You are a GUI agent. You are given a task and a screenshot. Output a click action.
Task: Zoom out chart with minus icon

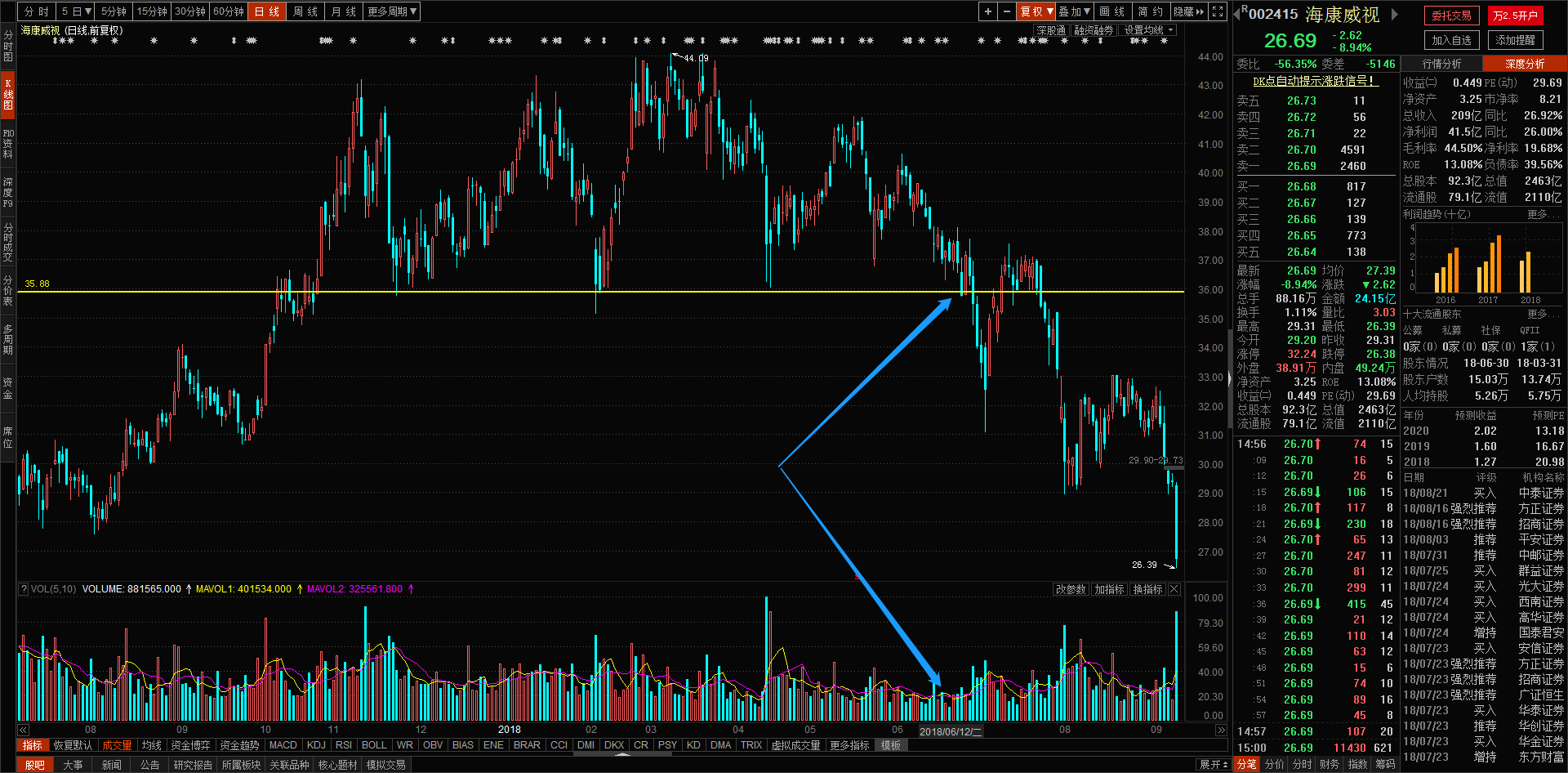pyautogui.click(x=1007, y=11)
